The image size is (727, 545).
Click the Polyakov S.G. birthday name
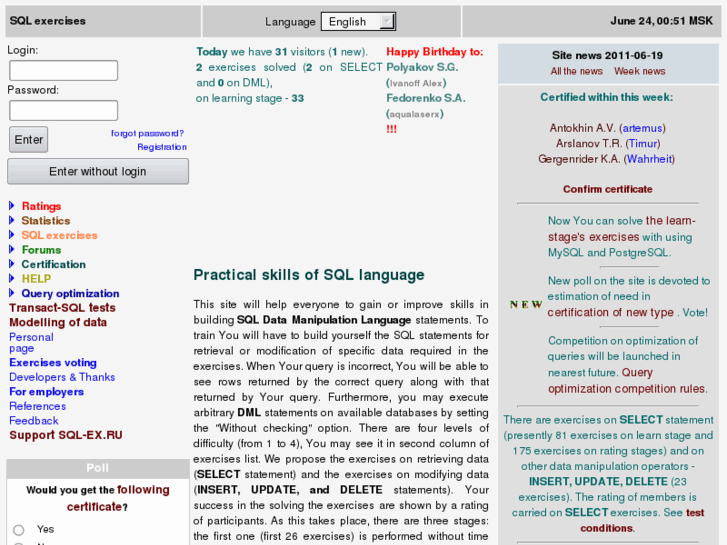click(422, 67)
